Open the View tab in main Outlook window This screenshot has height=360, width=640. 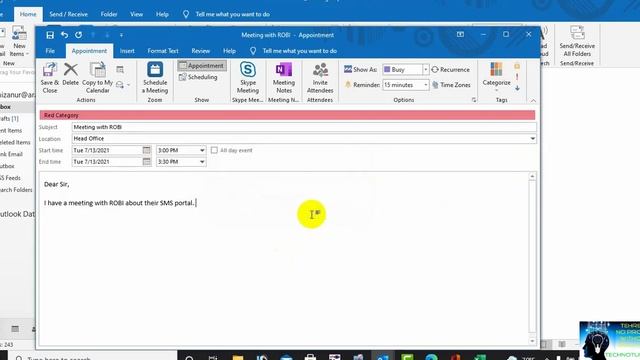click(136, 14)
